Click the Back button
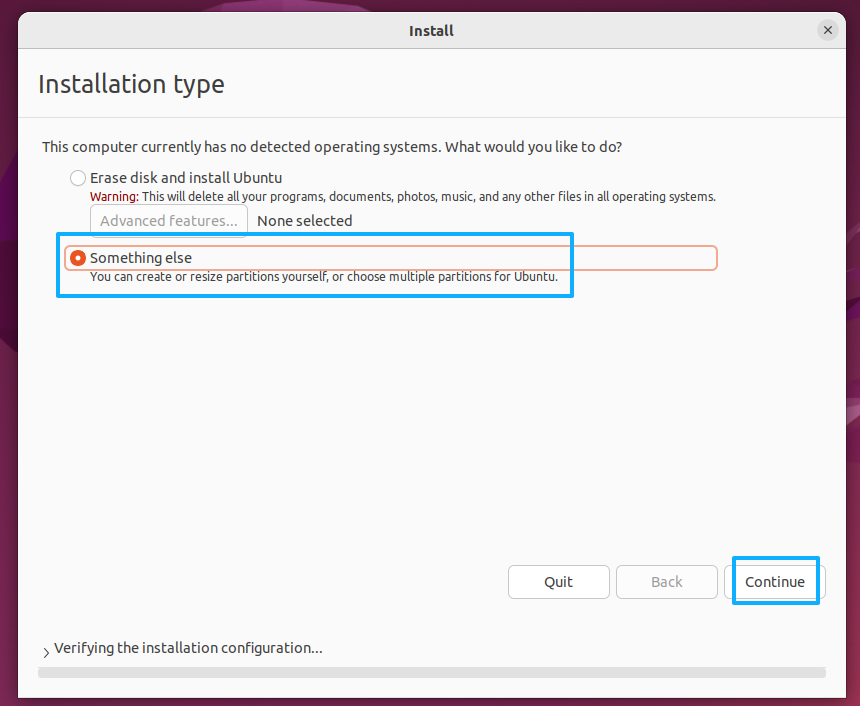Image resolution: width=860 pixels, height=706 pixels. click(x=666, y=581)
